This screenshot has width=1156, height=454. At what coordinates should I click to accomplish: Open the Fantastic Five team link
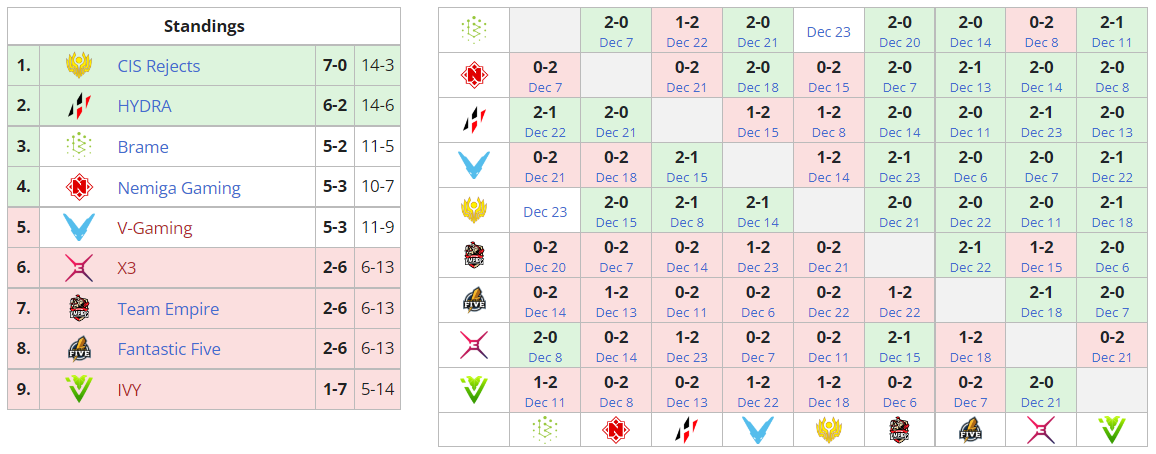[x=169, y=349]
